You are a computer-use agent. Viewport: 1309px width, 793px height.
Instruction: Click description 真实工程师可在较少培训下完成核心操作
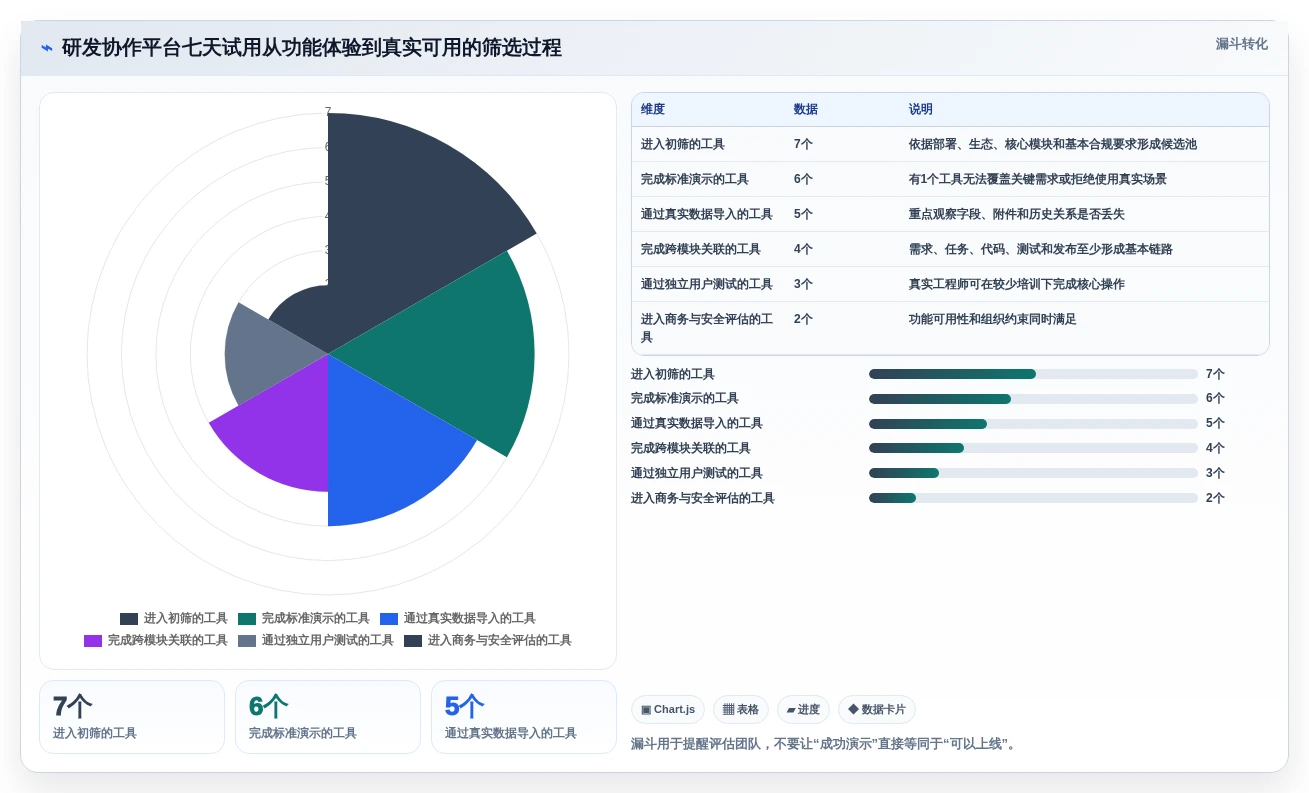point(1017,284)
